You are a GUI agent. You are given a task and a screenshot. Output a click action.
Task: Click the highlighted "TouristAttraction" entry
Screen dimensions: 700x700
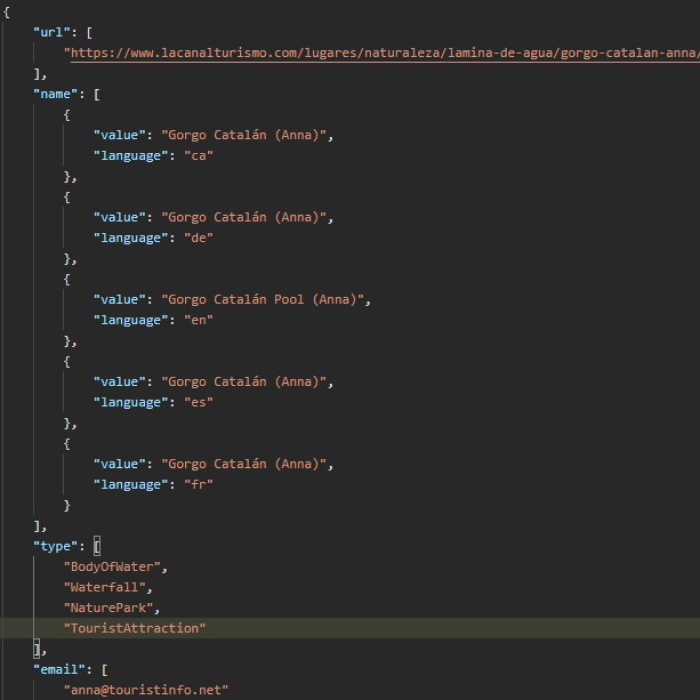tap(134, 629)
